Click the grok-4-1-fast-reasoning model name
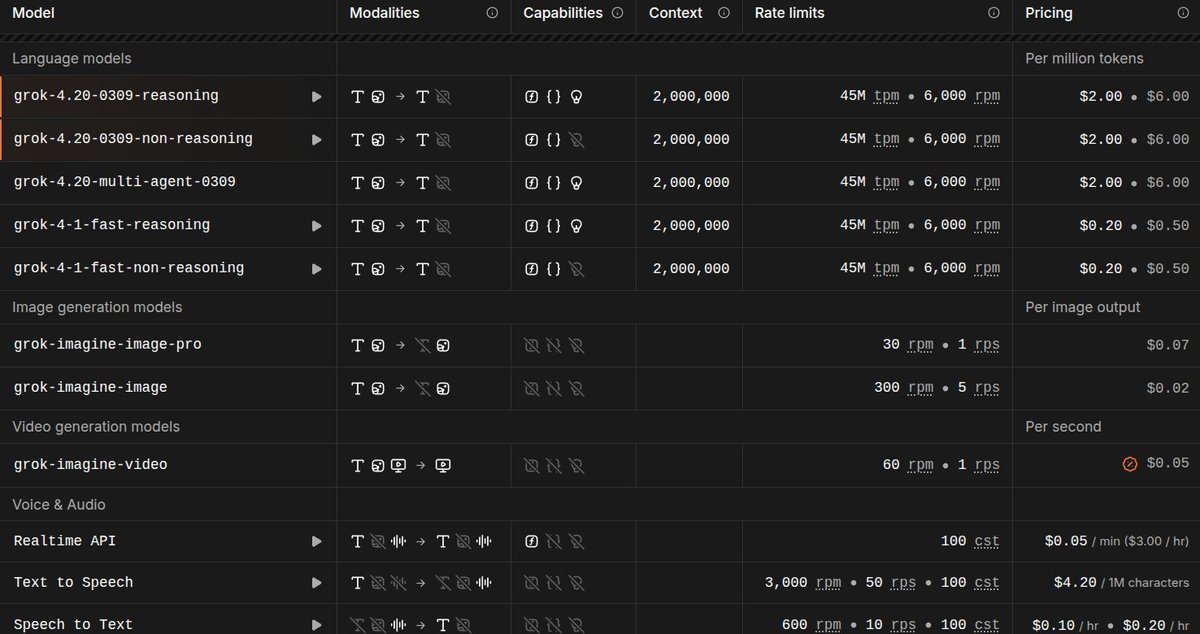 (x=112, y=225)
